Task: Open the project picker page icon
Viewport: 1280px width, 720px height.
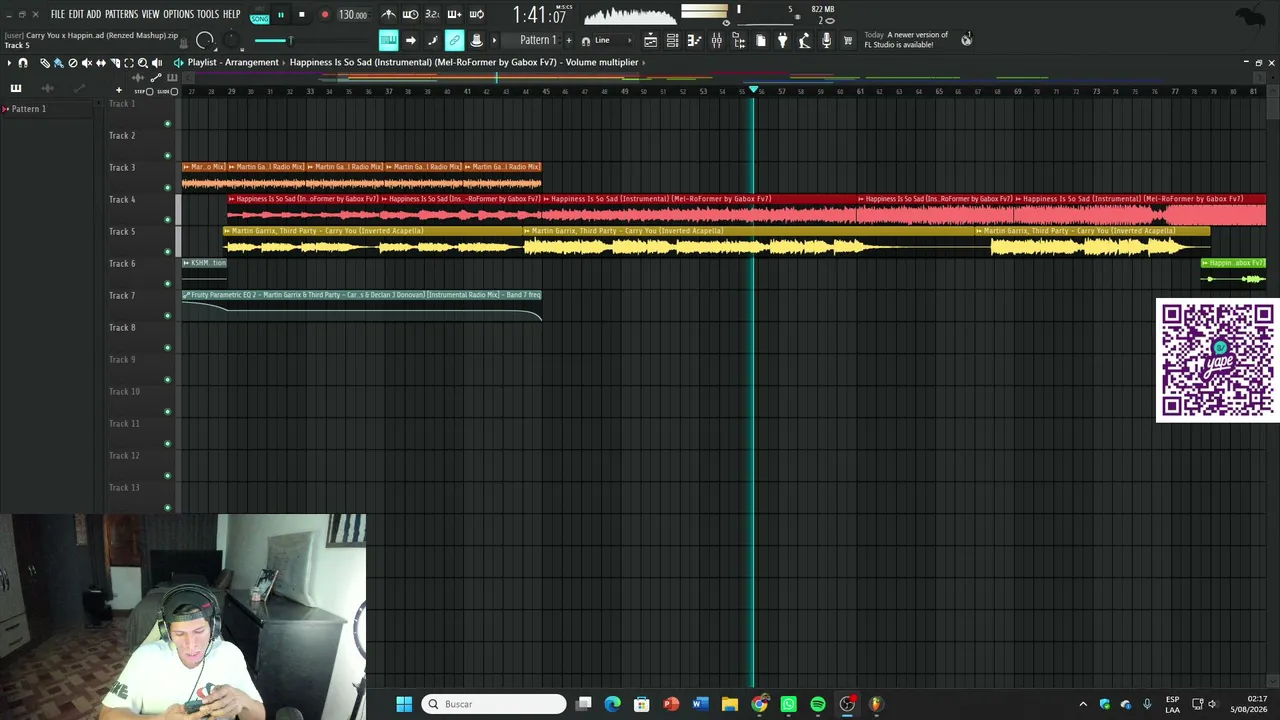Action: click(760, 40)
